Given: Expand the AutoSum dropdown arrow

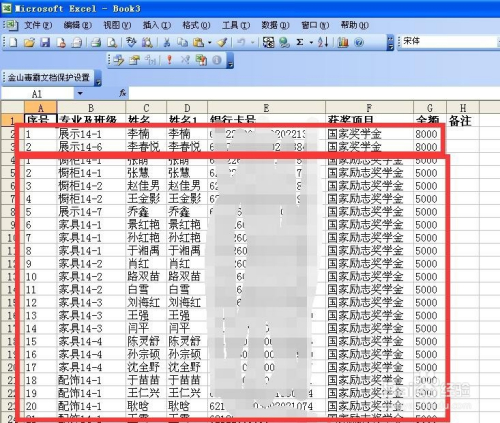Looking at the screenshot, I should point(311,43).
